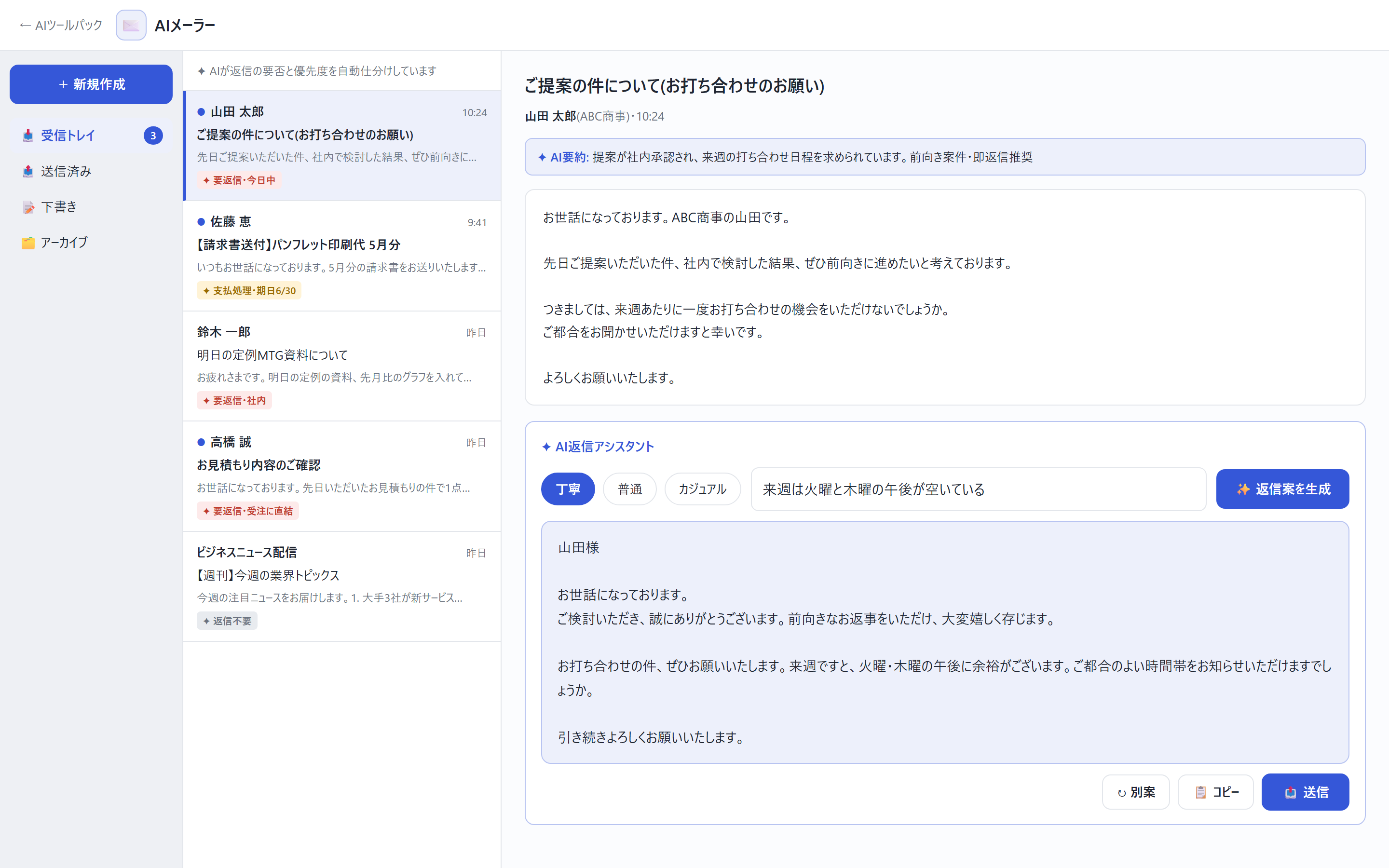
Task: Click inside the generated reply draft text area
Action: (x=945, y=642)
